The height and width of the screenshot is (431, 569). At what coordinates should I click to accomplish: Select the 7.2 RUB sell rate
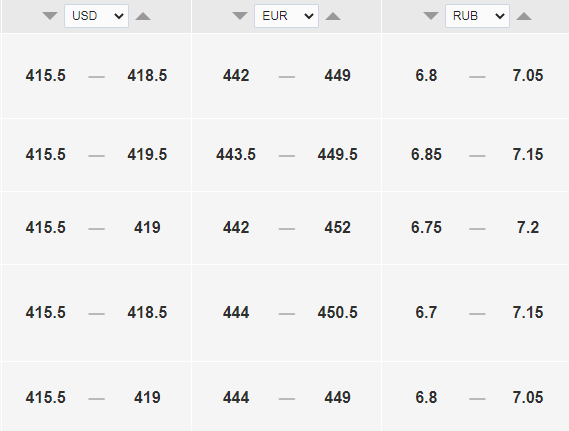tap(528, 228)
